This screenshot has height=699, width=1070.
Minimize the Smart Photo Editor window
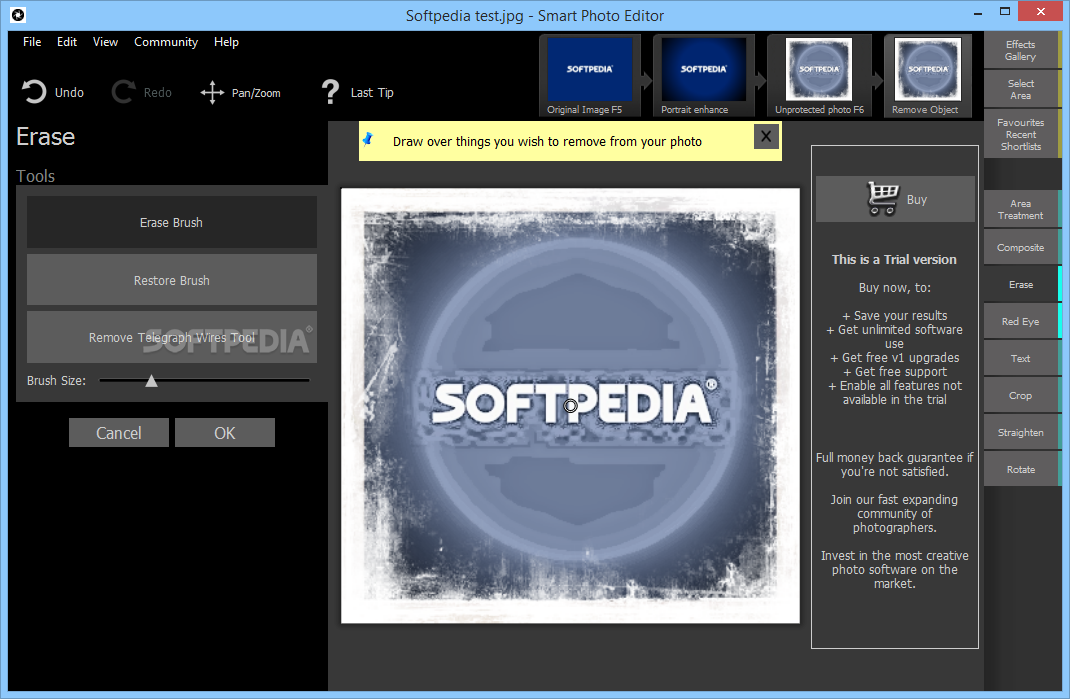coord(977,12)
